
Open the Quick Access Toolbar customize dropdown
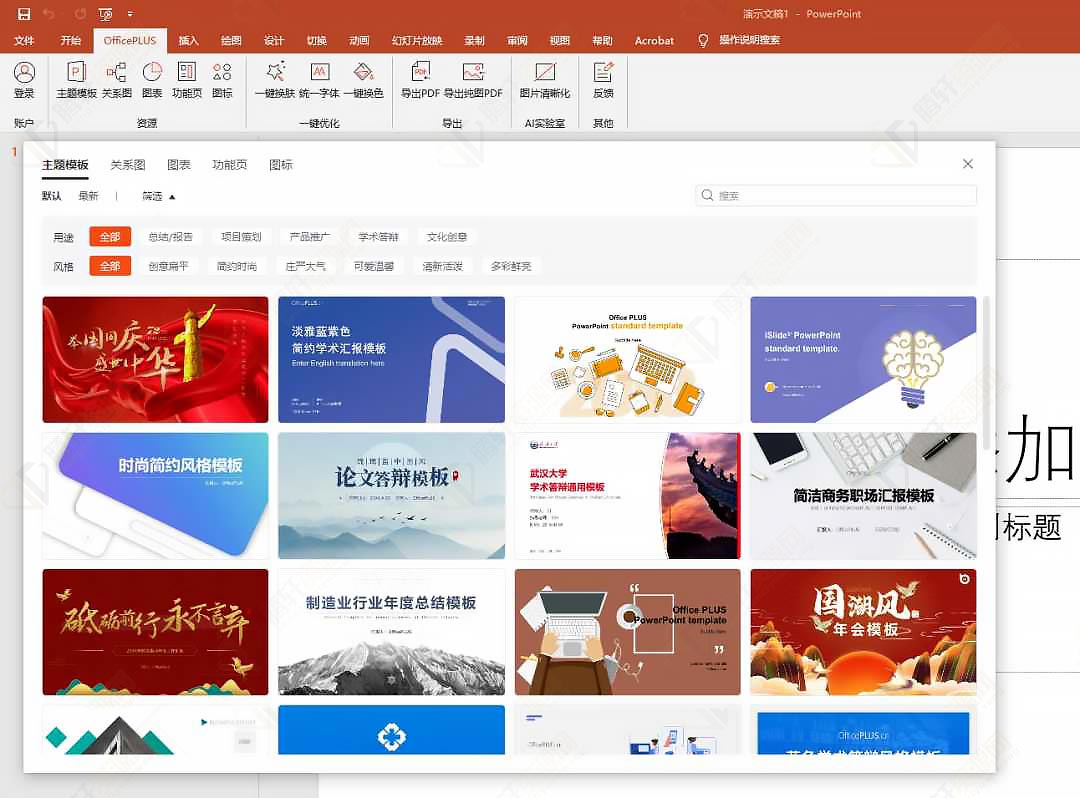tap(132, 14)
